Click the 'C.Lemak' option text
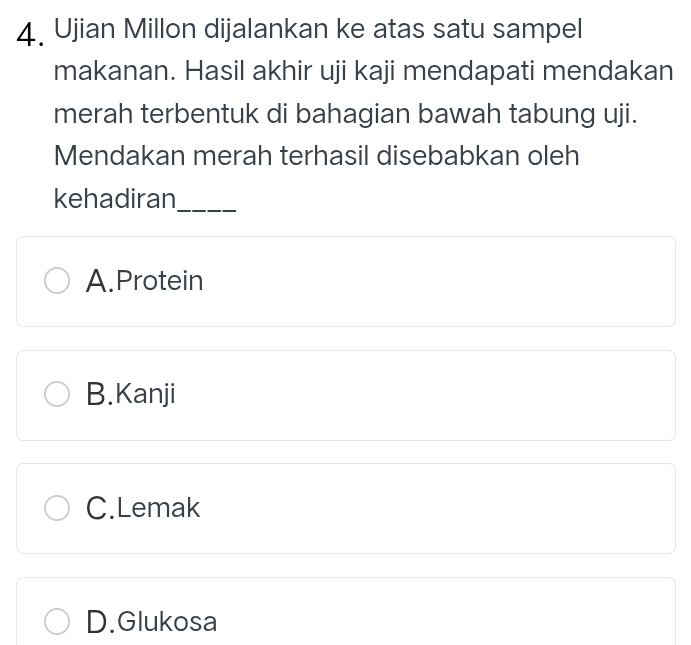Image resolution: width=691 pixels, height=645 pixels. [143, 509]
